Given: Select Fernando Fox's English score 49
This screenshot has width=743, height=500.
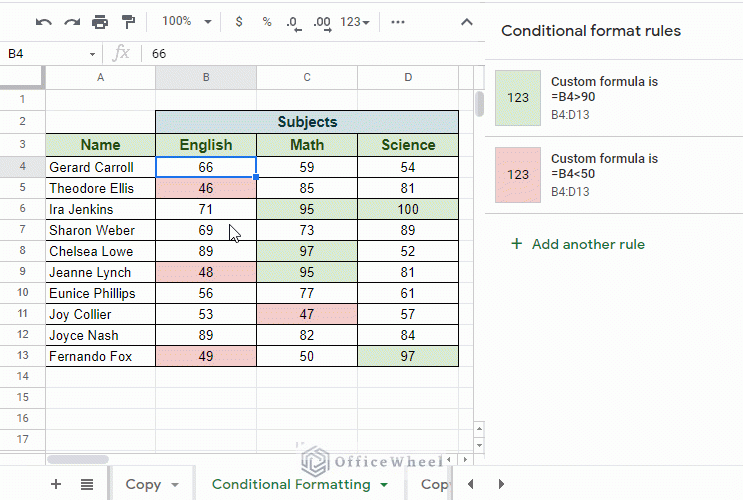Looking at the screenshot, I should [x=206, y=356].
